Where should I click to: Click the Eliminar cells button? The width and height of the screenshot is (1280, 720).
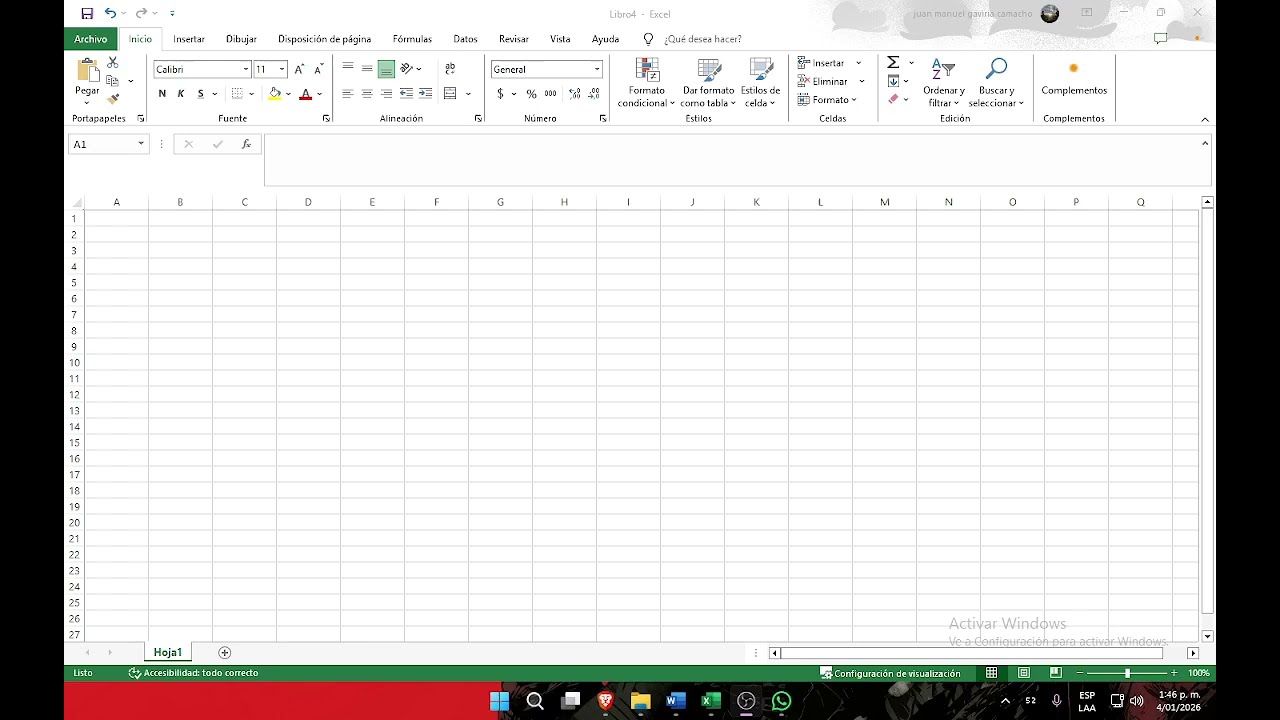[x=829, y=81]
